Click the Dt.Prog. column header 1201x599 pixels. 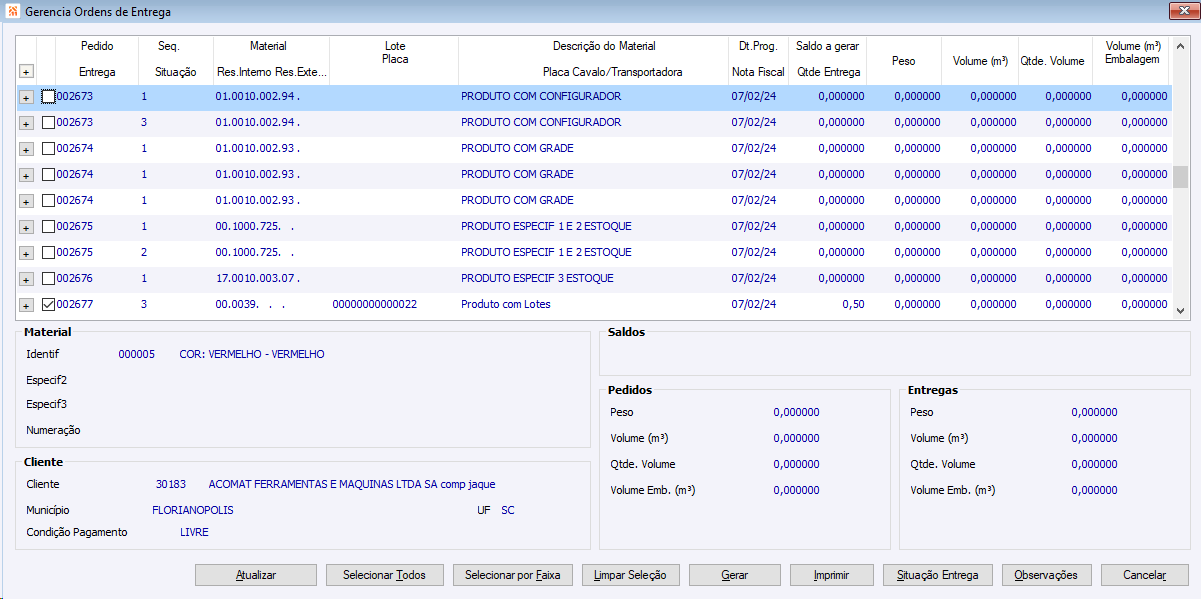click(x=757, y=46)
